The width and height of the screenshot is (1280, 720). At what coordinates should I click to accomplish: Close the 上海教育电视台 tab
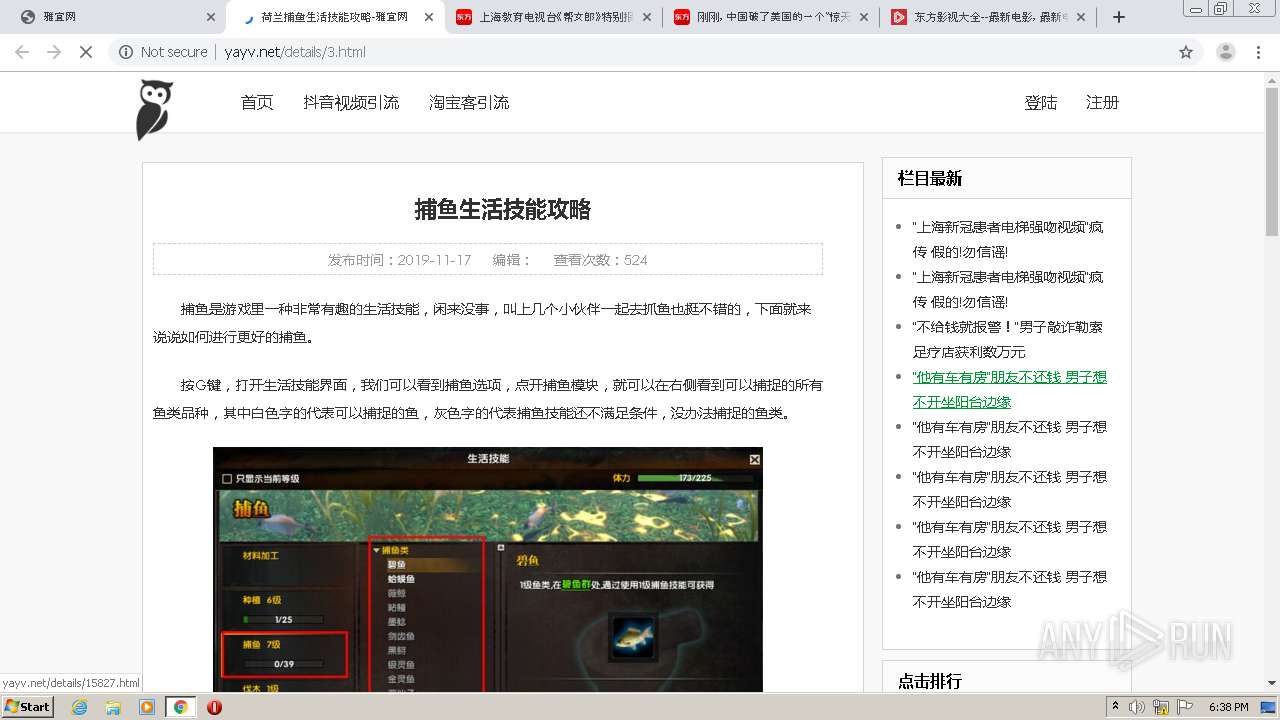tap(646, 17)
